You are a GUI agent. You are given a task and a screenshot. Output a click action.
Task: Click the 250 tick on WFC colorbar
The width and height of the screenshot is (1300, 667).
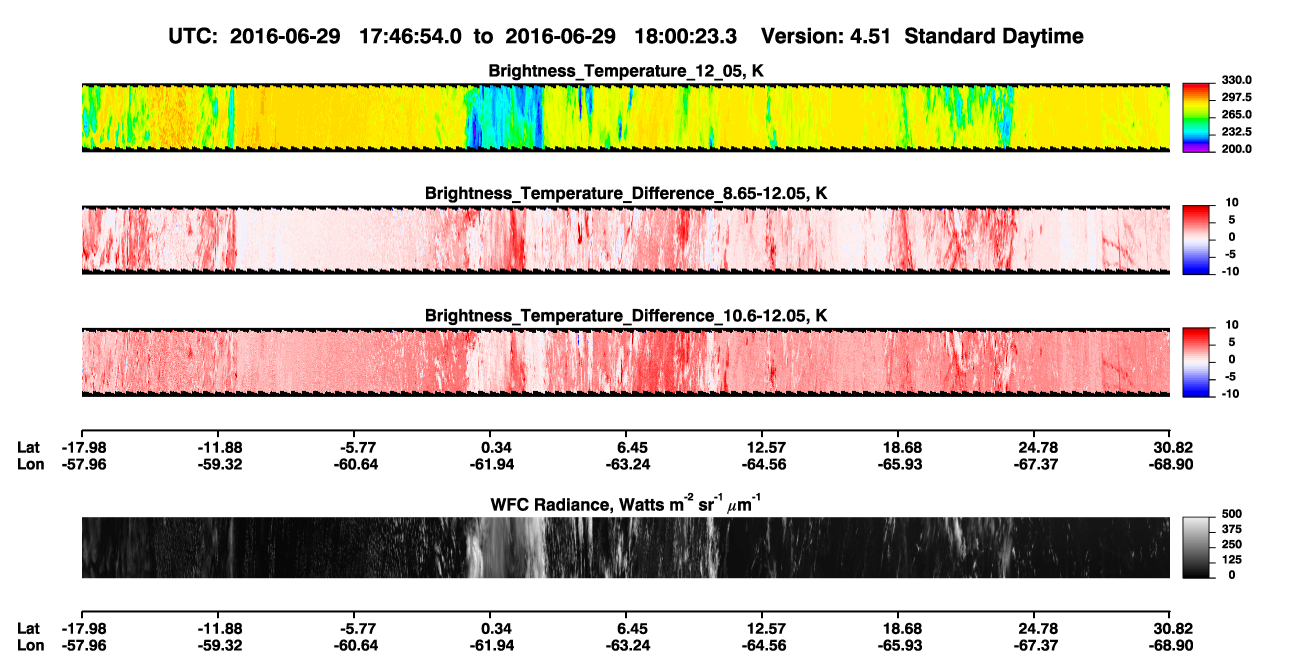point(1234,545)
